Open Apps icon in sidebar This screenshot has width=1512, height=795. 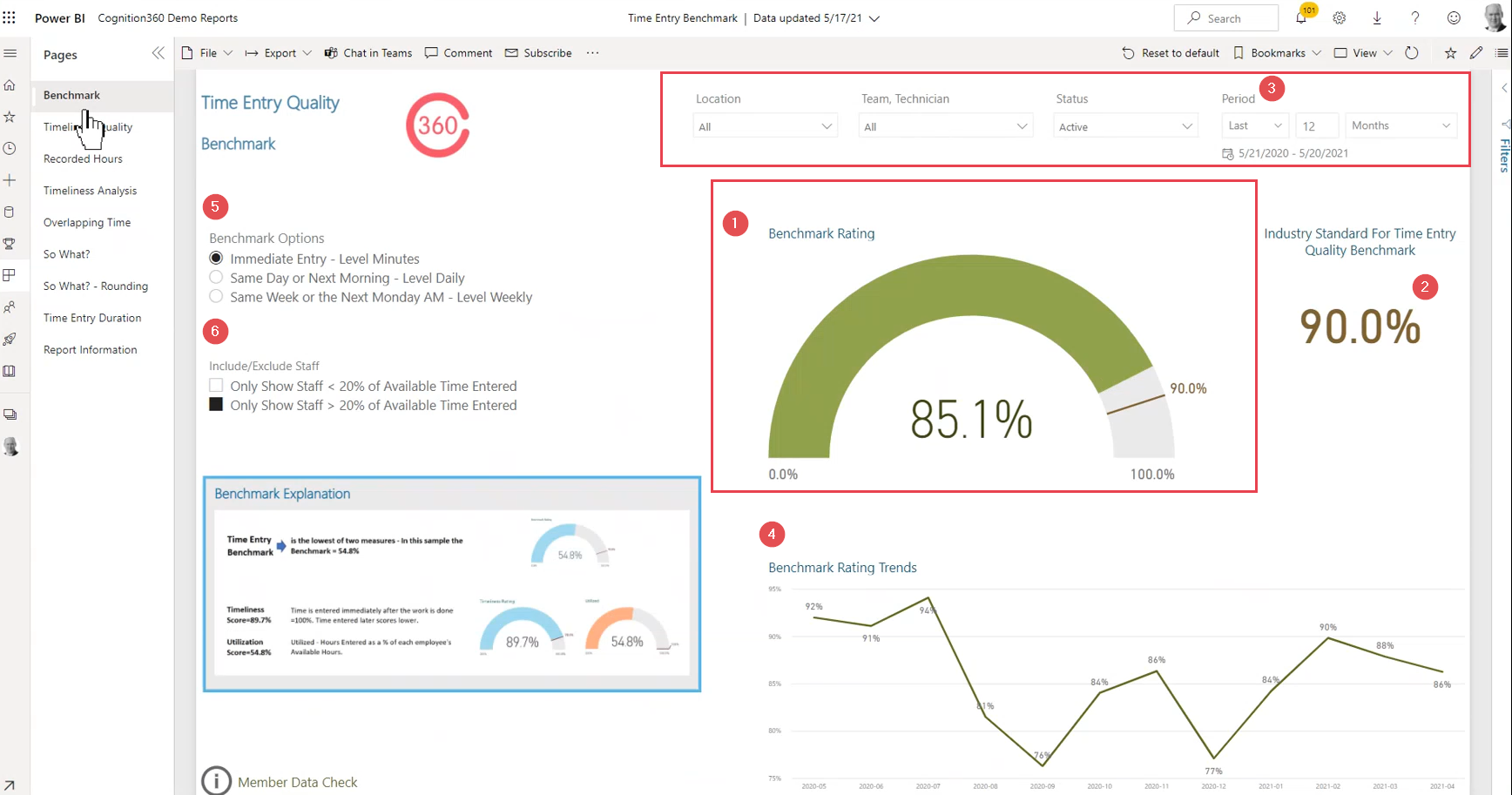(10, 275)
